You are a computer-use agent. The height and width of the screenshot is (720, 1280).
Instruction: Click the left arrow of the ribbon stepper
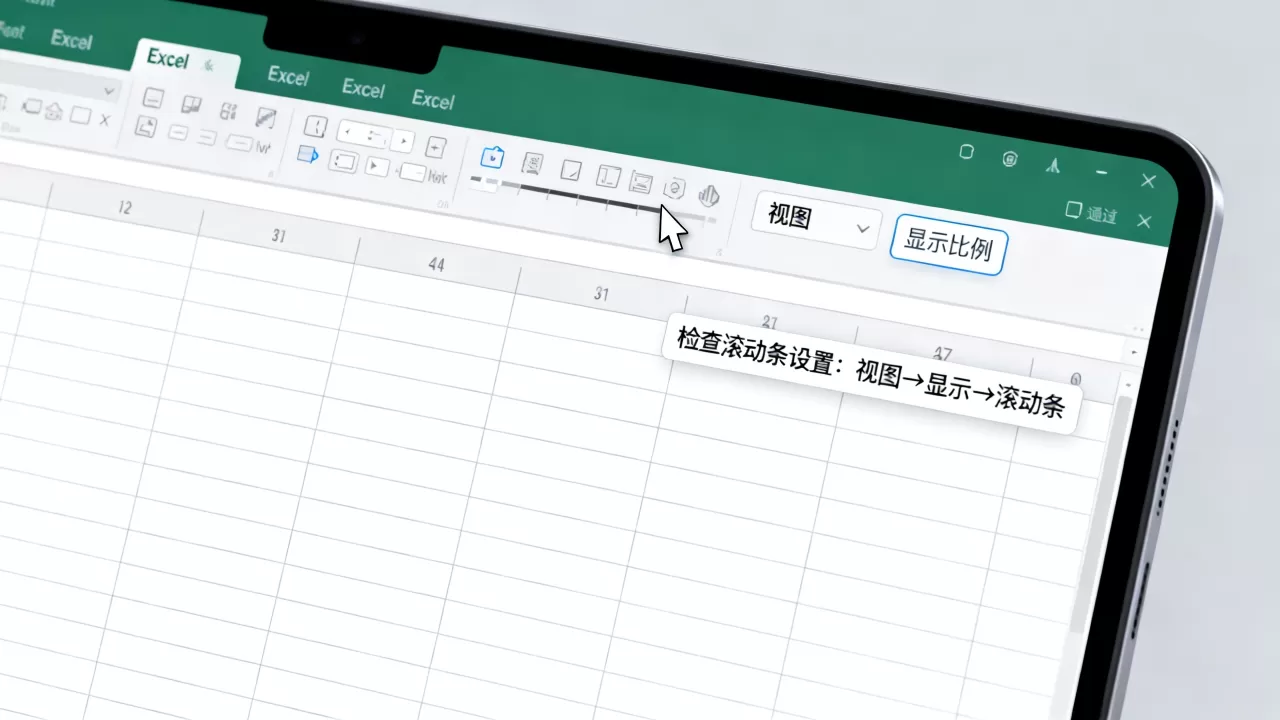[x=348, y=132]
